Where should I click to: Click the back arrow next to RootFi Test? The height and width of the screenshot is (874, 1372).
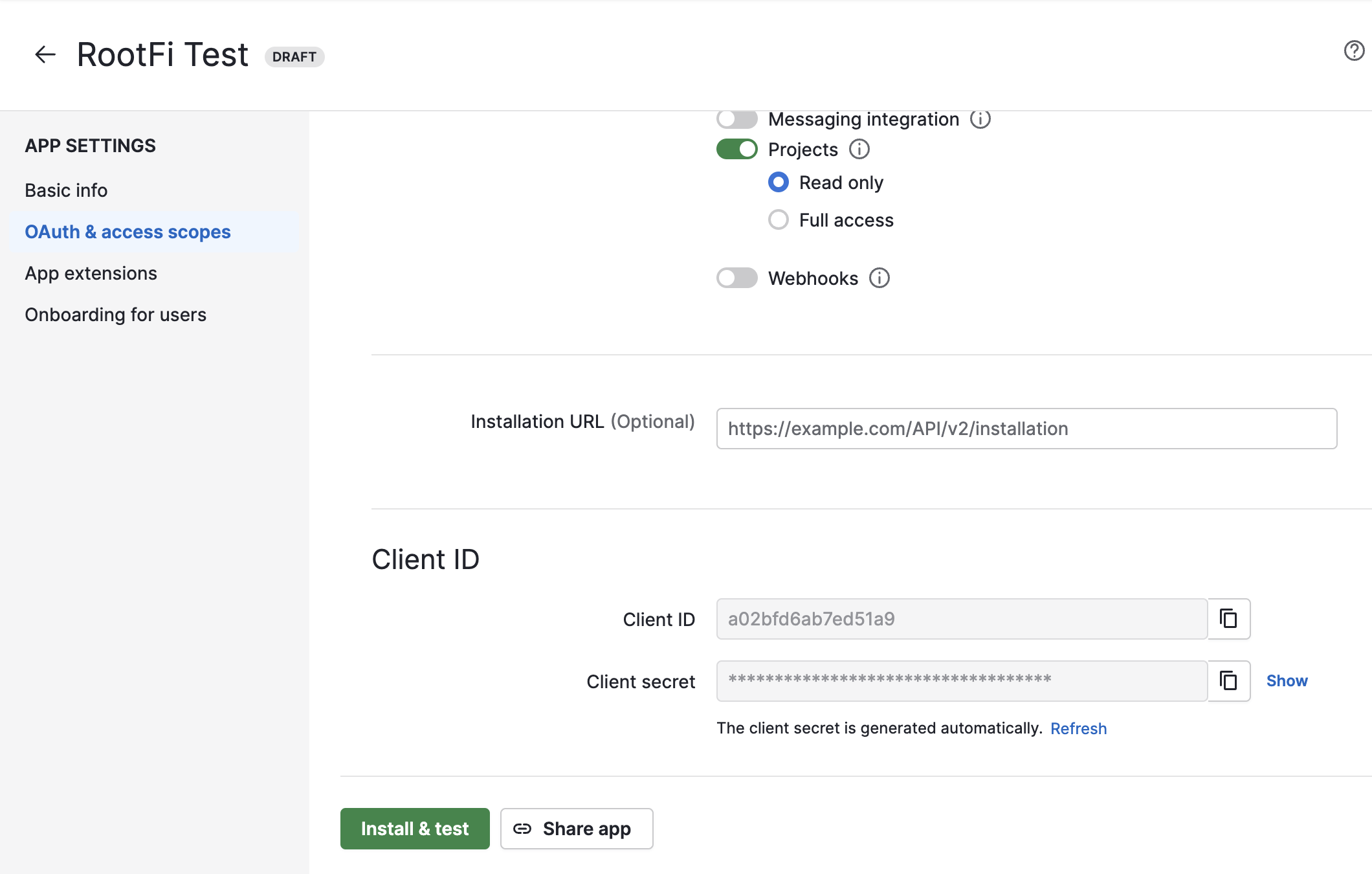[x=45, y=54]
